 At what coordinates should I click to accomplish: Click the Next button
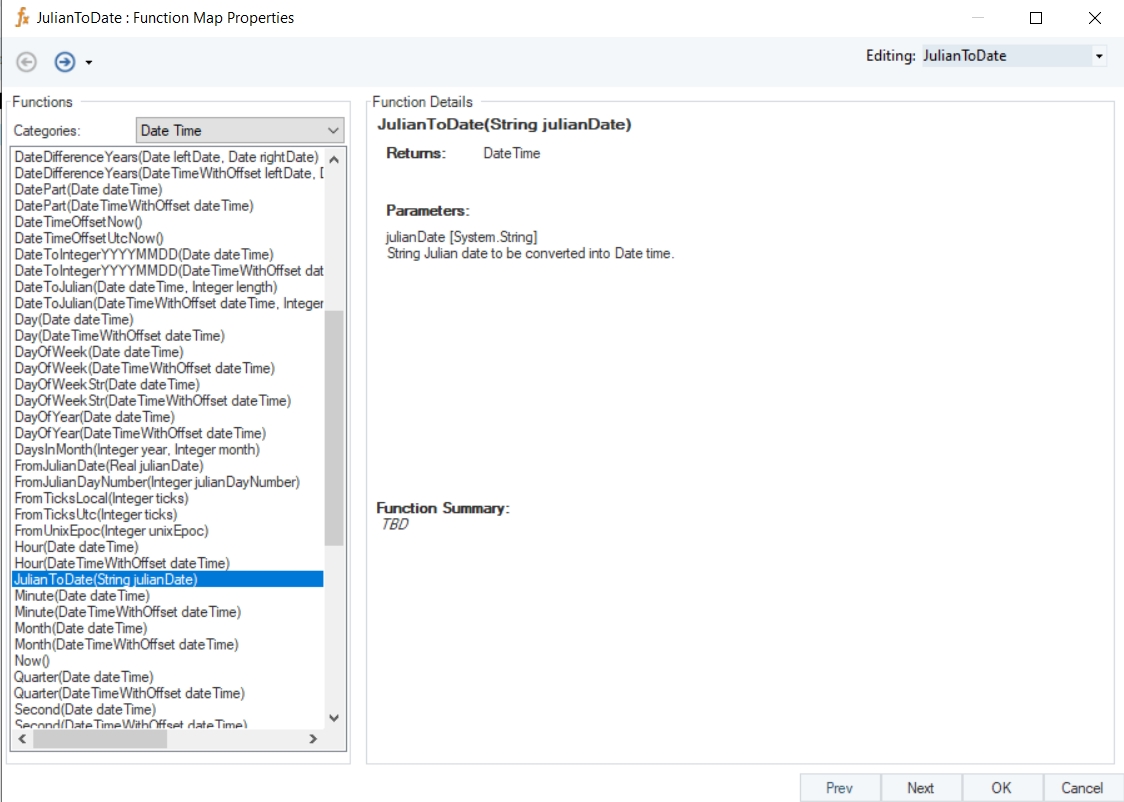click(921, 788)
